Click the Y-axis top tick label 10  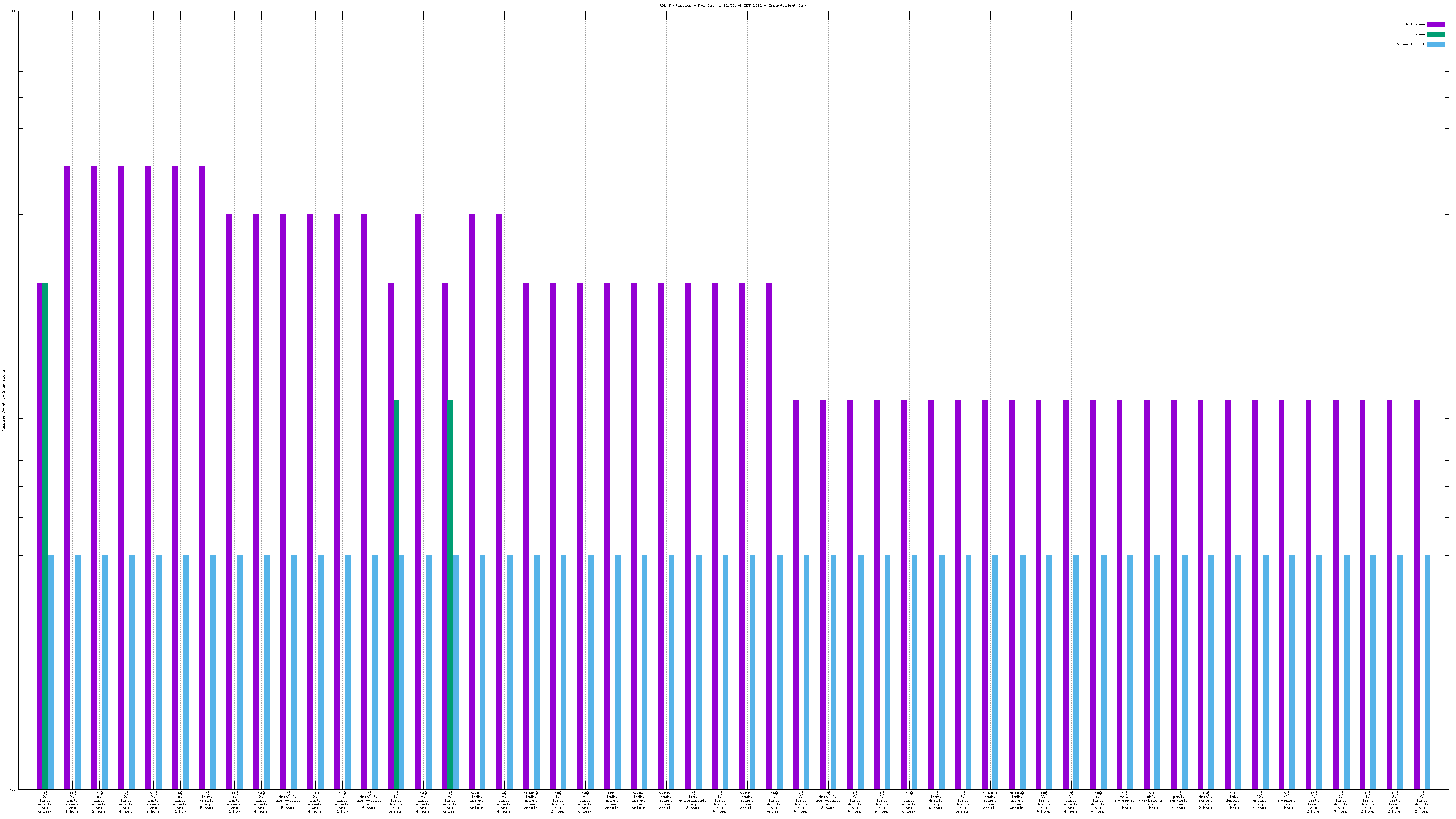(14, 11)
